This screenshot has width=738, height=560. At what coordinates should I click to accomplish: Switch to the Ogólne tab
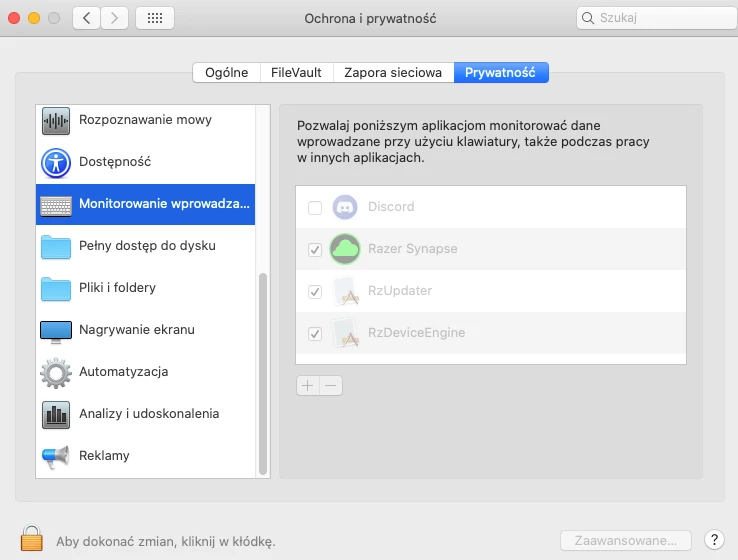coord(226,72)
